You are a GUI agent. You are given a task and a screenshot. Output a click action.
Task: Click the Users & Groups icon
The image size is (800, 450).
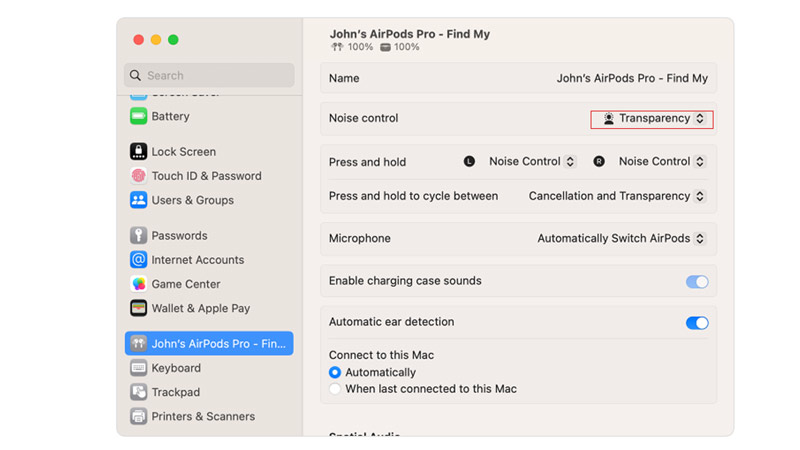138,200
